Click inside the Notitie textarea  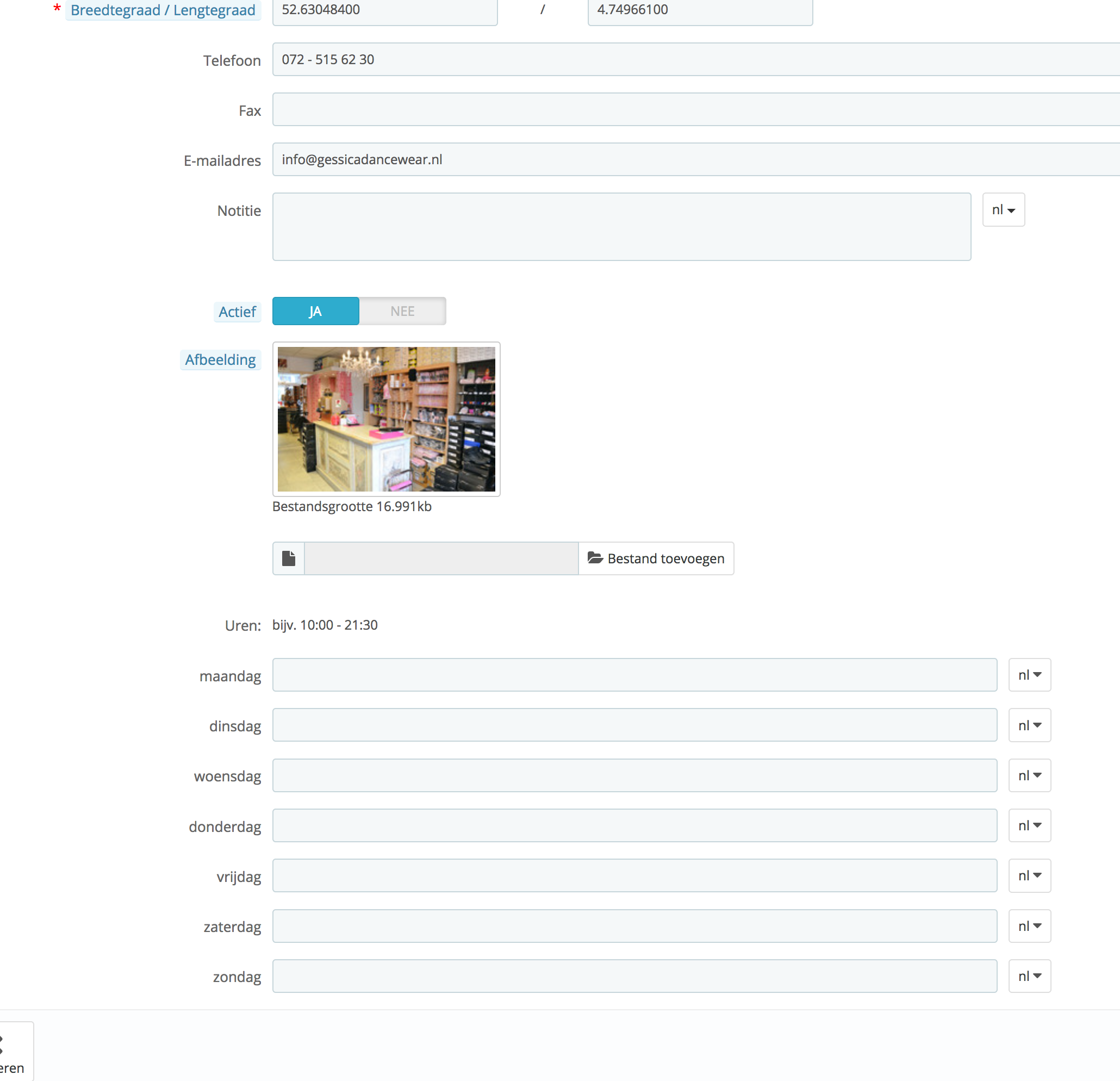tap(621, 226)
